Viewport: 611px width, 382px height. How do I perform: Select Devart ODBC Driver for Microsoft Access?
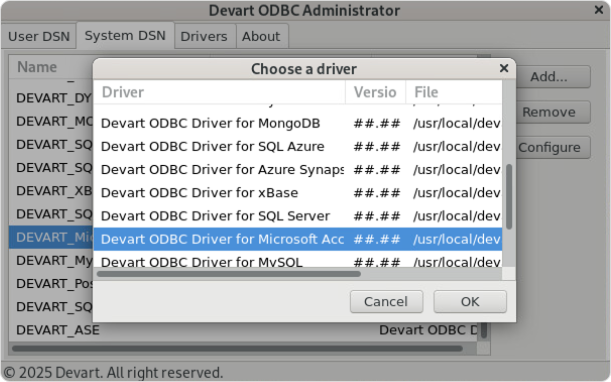click(297, 239)
